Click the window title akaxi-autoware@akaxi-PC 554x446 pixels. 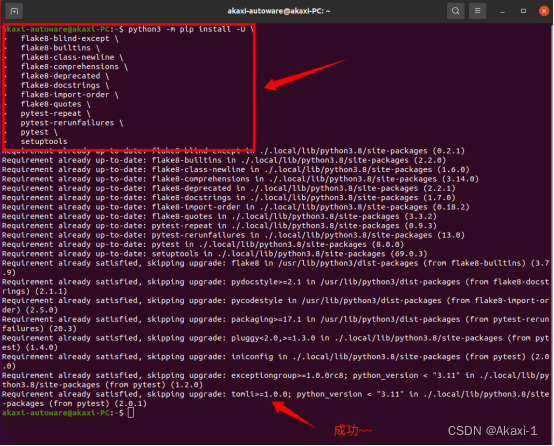pyautogui.click(x=278, y=11)
